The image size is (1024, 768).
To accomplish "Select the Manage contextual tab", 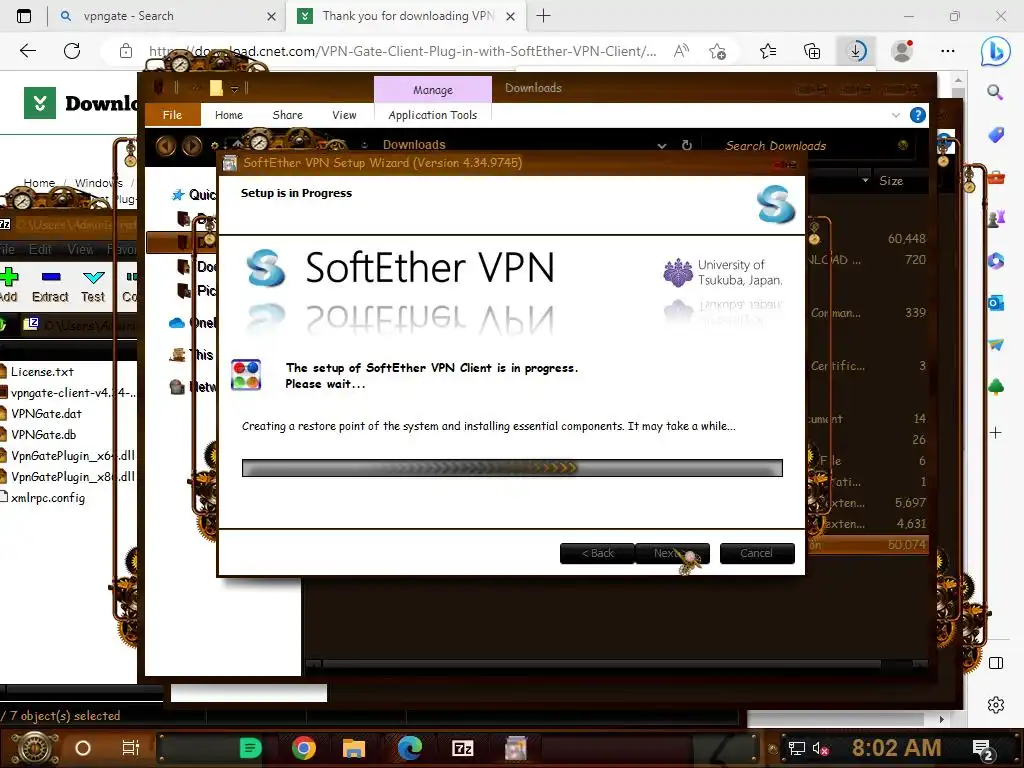I will (x=432, y=89).
